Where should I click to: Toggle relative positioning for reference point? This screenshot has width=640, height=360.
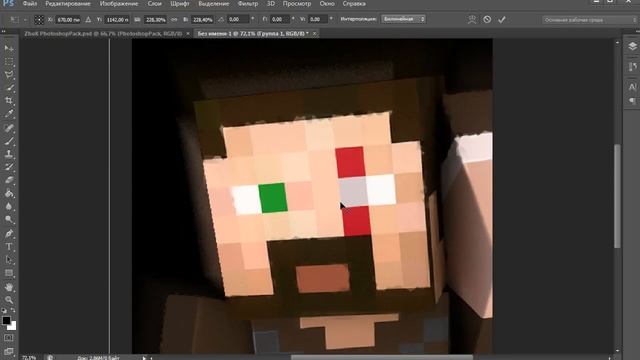(x=88, y=20)
